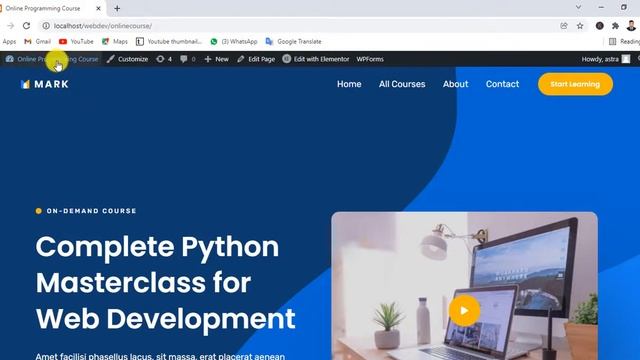The width and height of the screenshot is (640, 360).
Task: Open the About page link
Action: 456,84
